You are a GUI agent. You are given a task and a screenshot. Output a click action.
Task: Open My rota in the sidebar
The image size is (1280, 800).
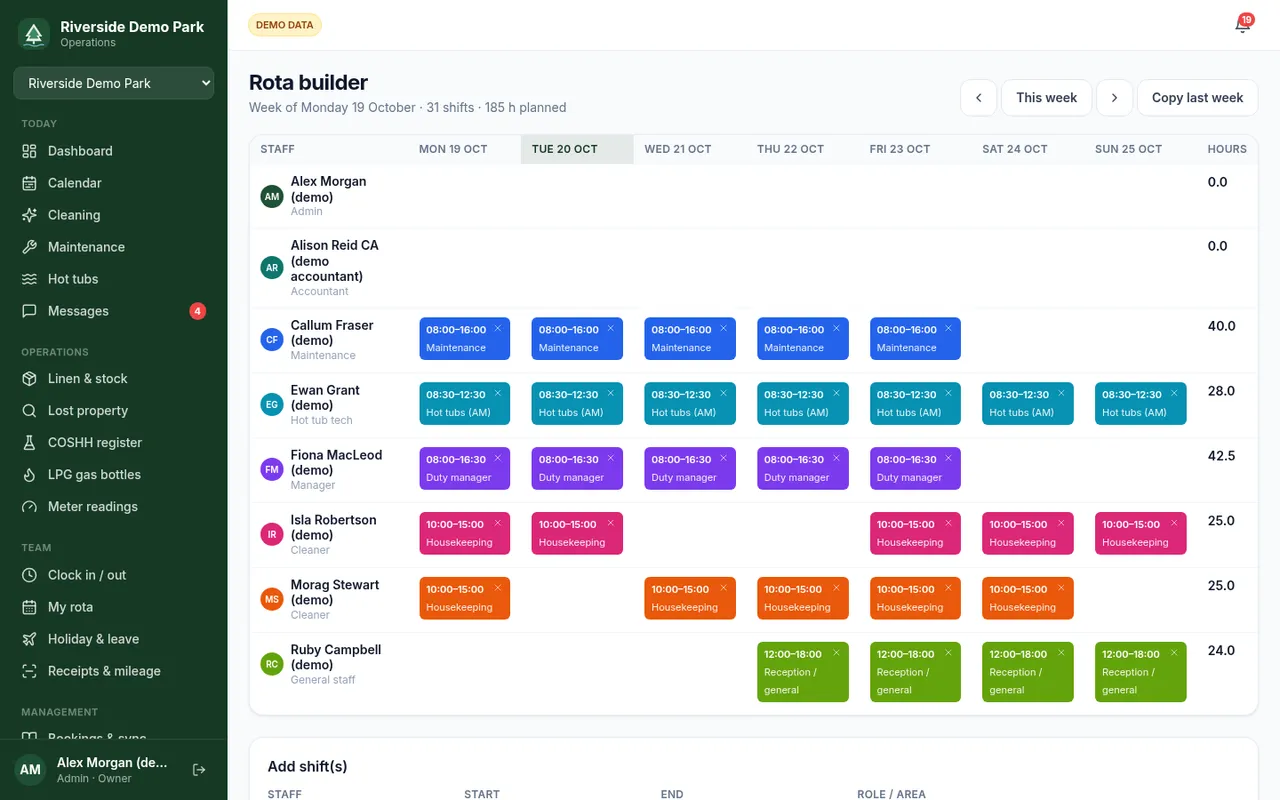tap(114, 607)
